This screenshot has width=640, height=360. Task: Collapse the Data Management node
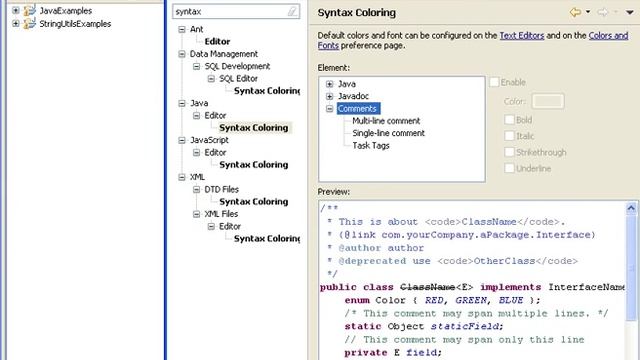tap(182, 54)
